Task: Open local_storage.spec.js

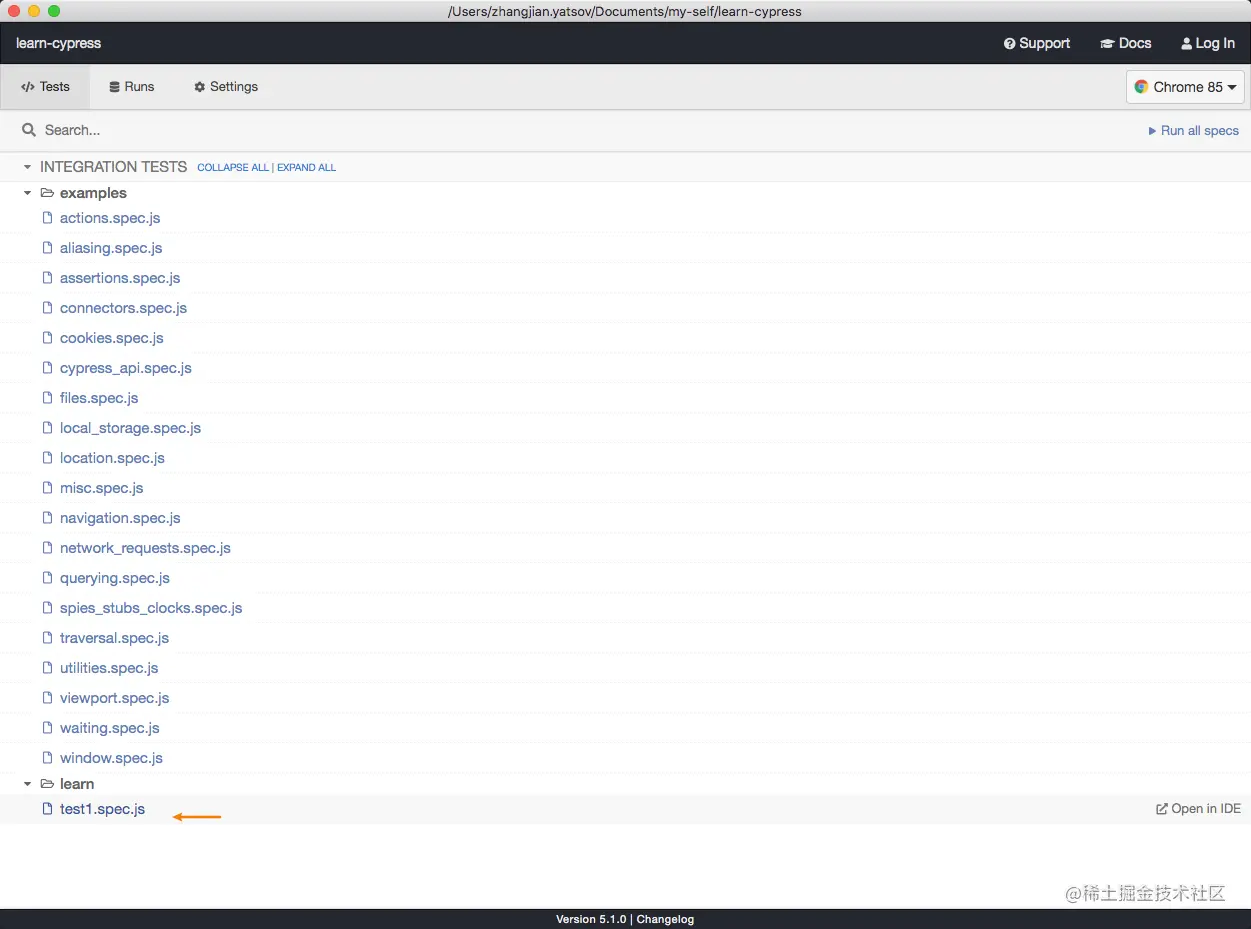Action: click(x=130, y=428)
